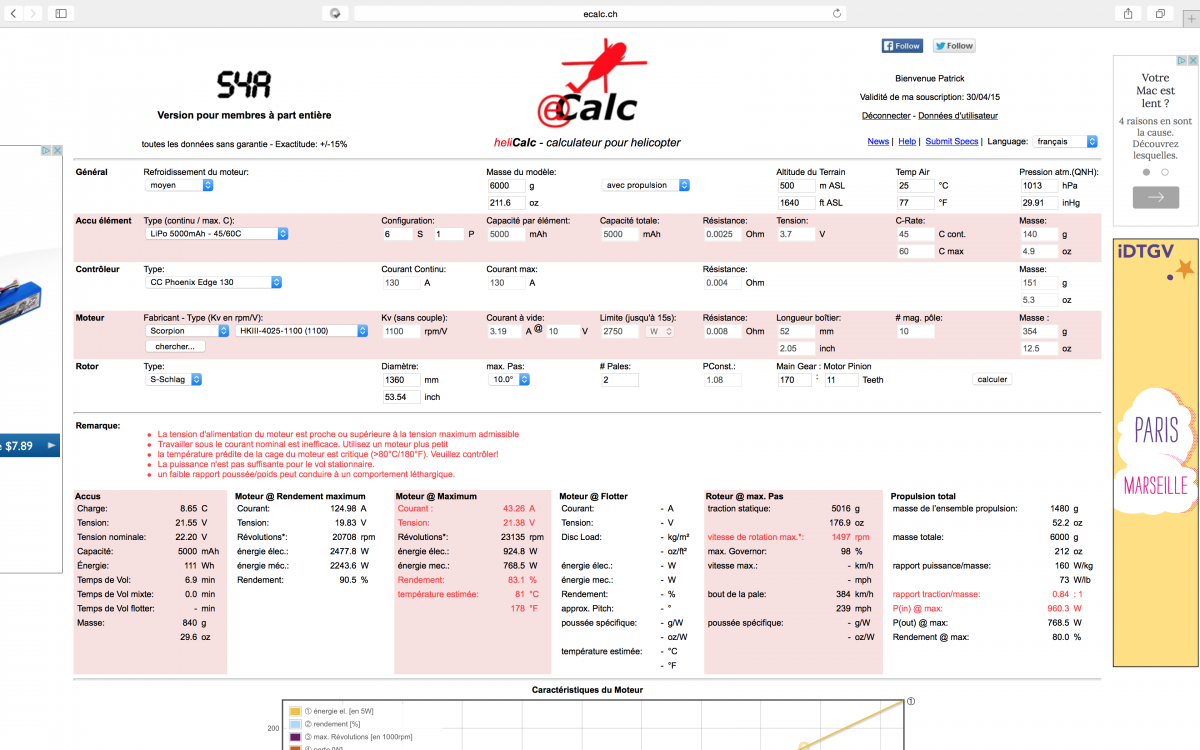This screenshot has height=750, width=1200.
Task: Click the Motor Pinion teeth field (11)
Action: [x=841, y=380]
